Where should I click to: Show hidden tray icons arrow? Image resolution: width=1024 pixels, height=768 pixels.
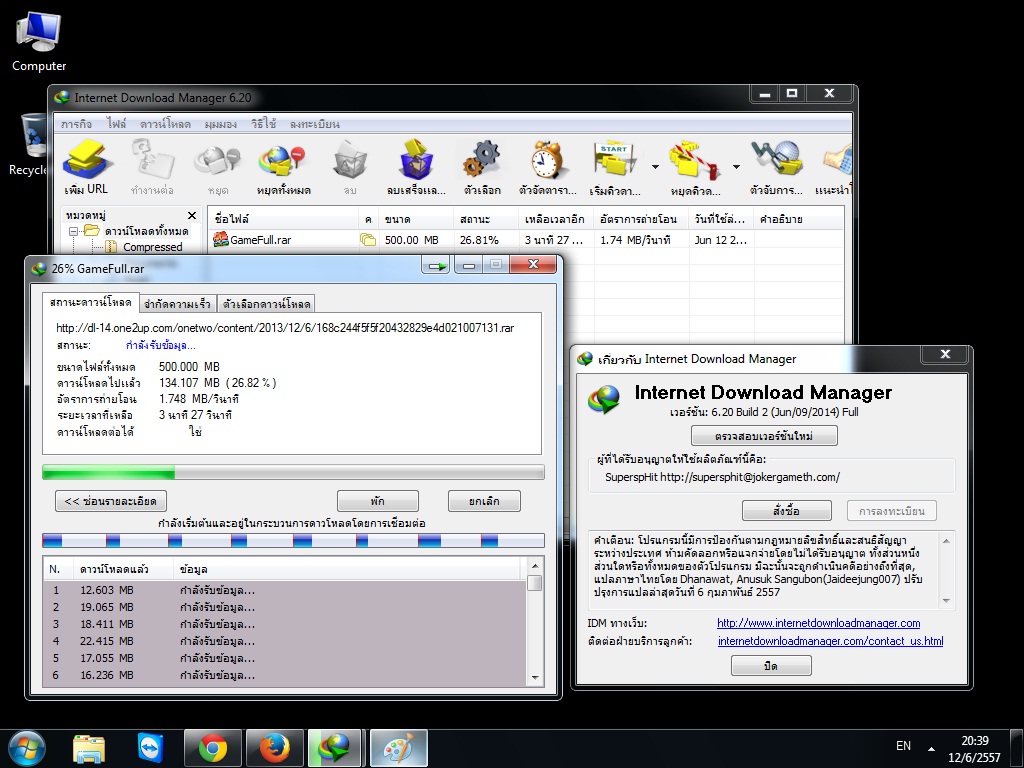(x=931, y=748)
